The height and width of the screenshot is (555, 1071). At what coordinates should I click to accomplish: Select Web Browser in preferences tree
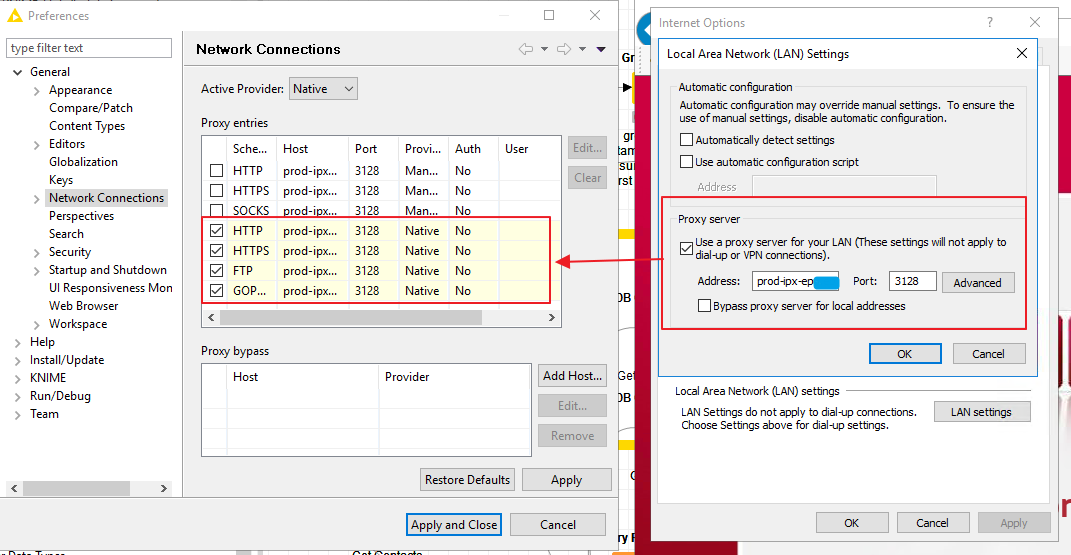(x=83, y=306)
